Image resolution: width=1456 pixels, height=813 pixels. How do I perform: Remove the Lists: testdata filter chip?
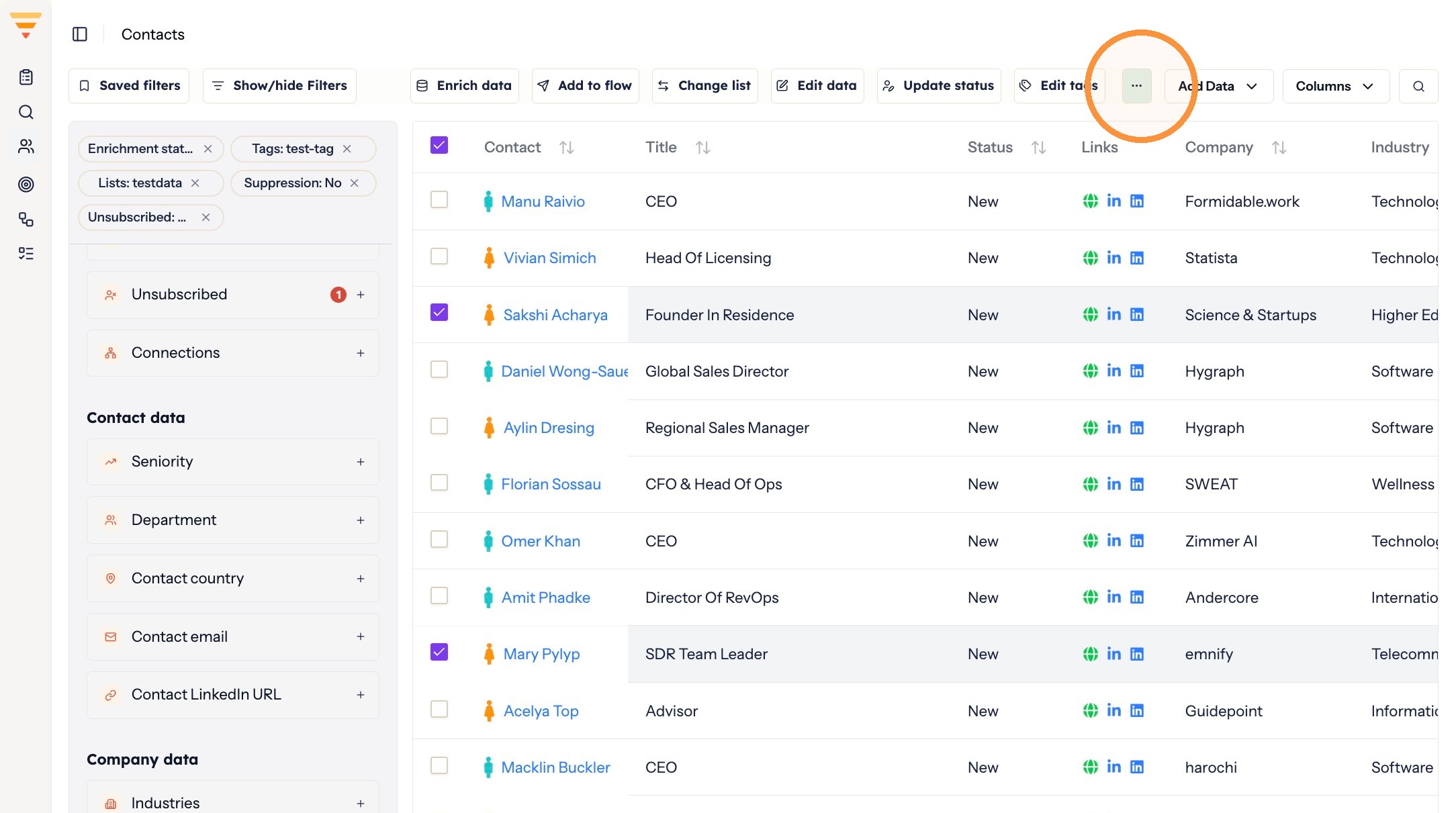click(195, 183)
